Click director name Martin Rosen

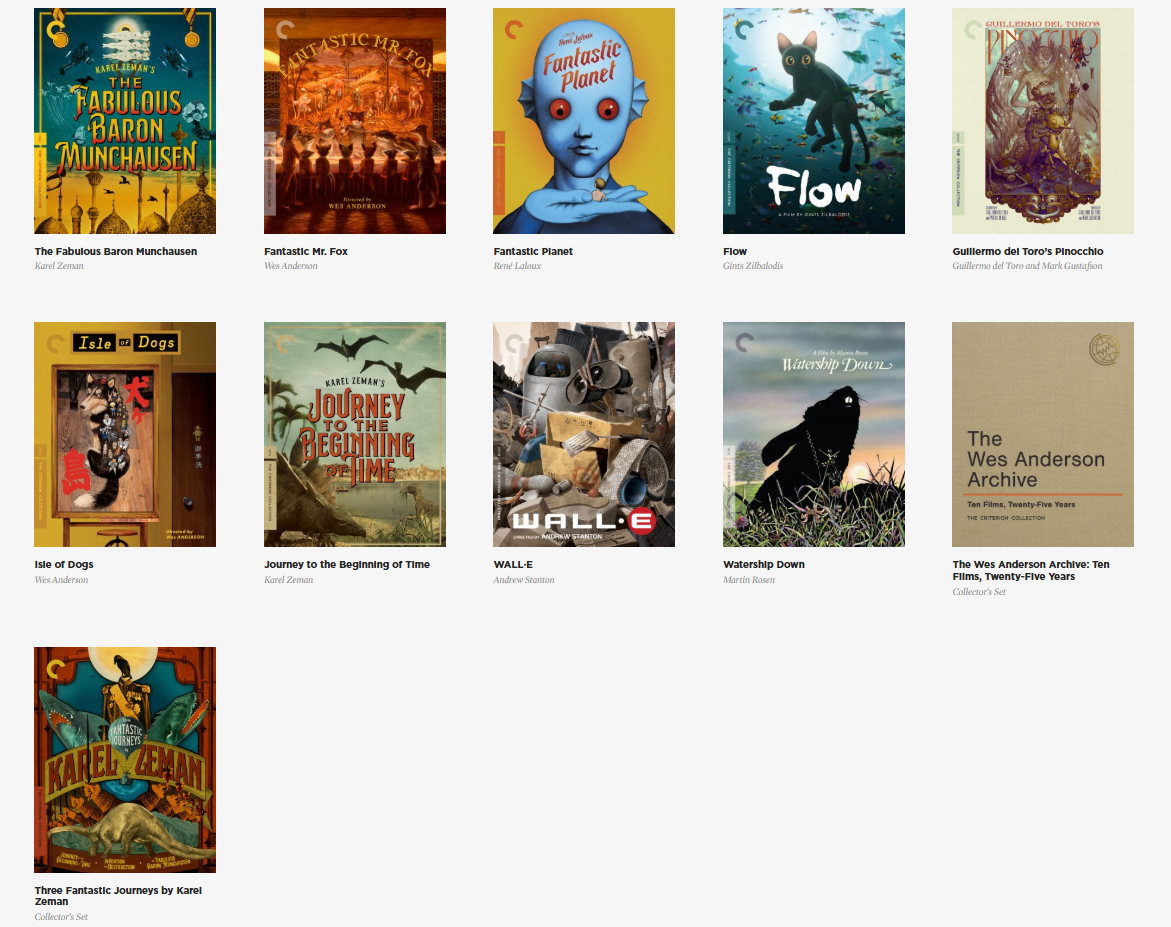coord(748,580)
